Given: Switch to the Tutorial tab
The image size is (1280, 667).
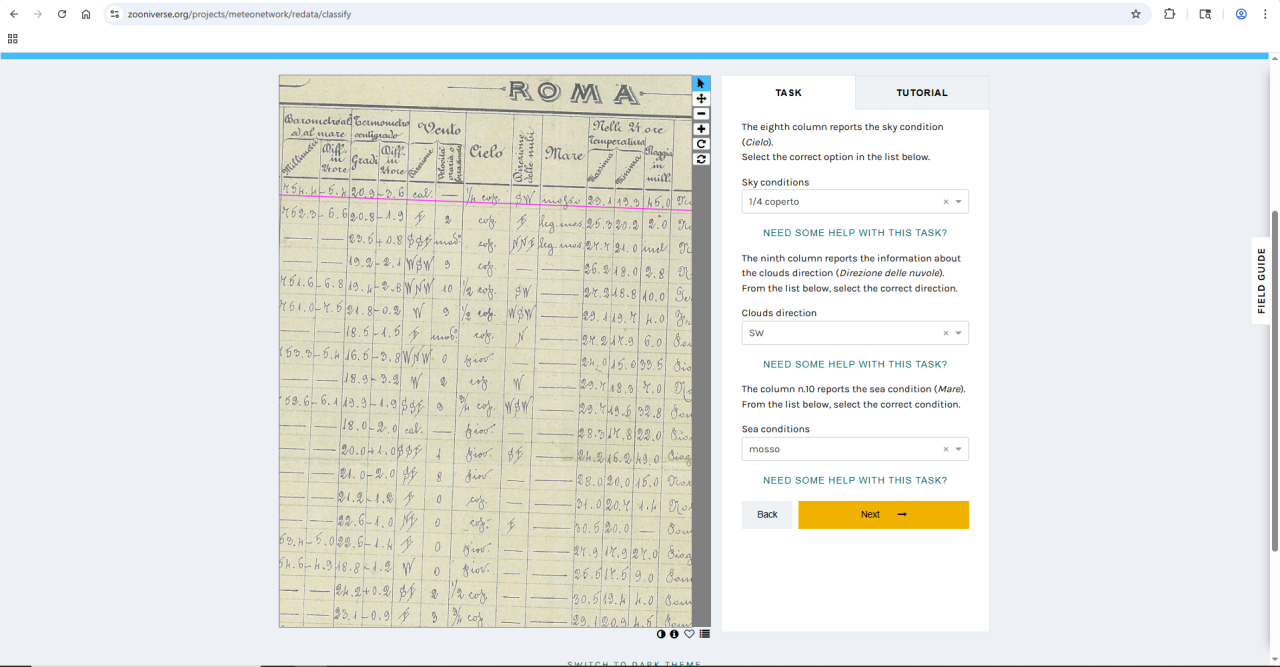Looking at the screenshot, I should point(922,92).
